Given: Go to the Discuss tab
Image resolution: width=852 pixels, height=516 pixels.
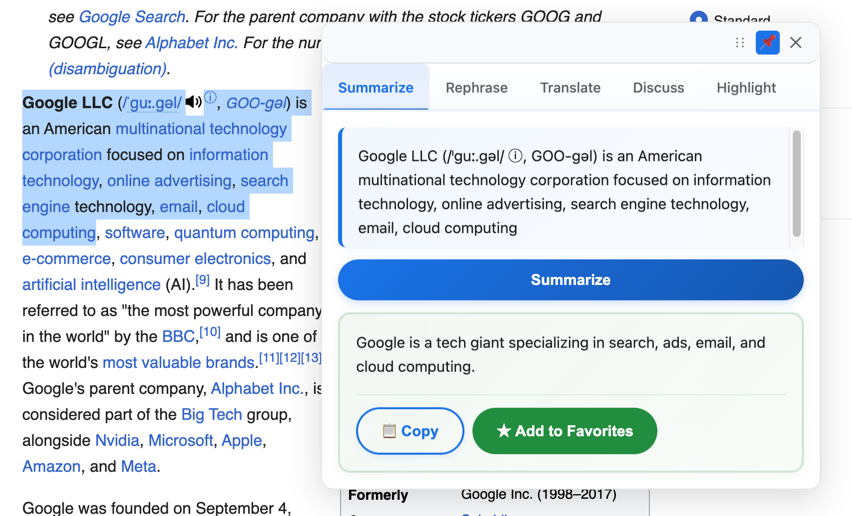Looking at the screenshot, I should pos(658,88).
